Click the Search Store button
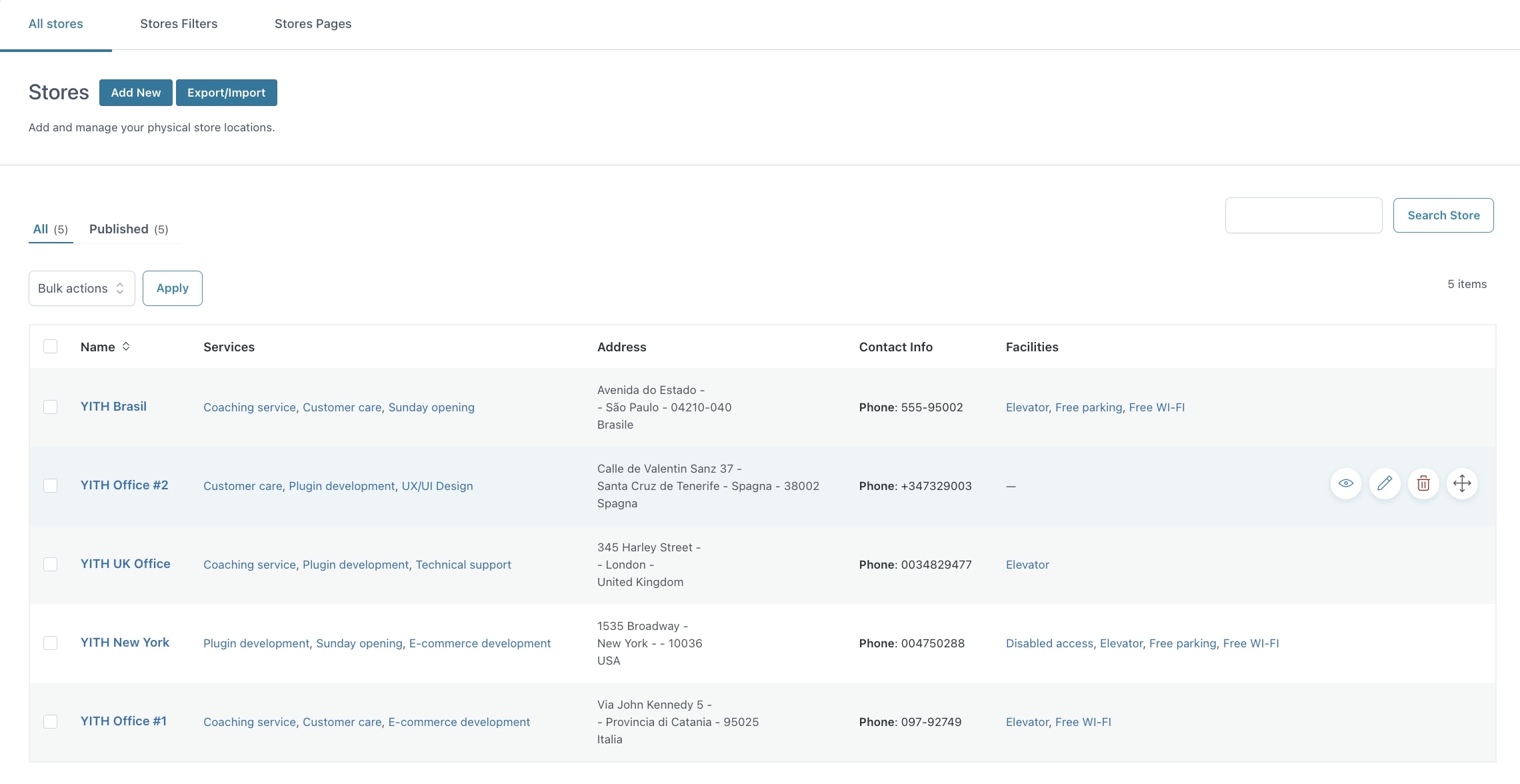Image resolution: width=1520 pixels, height=784 pixels. [1443, 215]
